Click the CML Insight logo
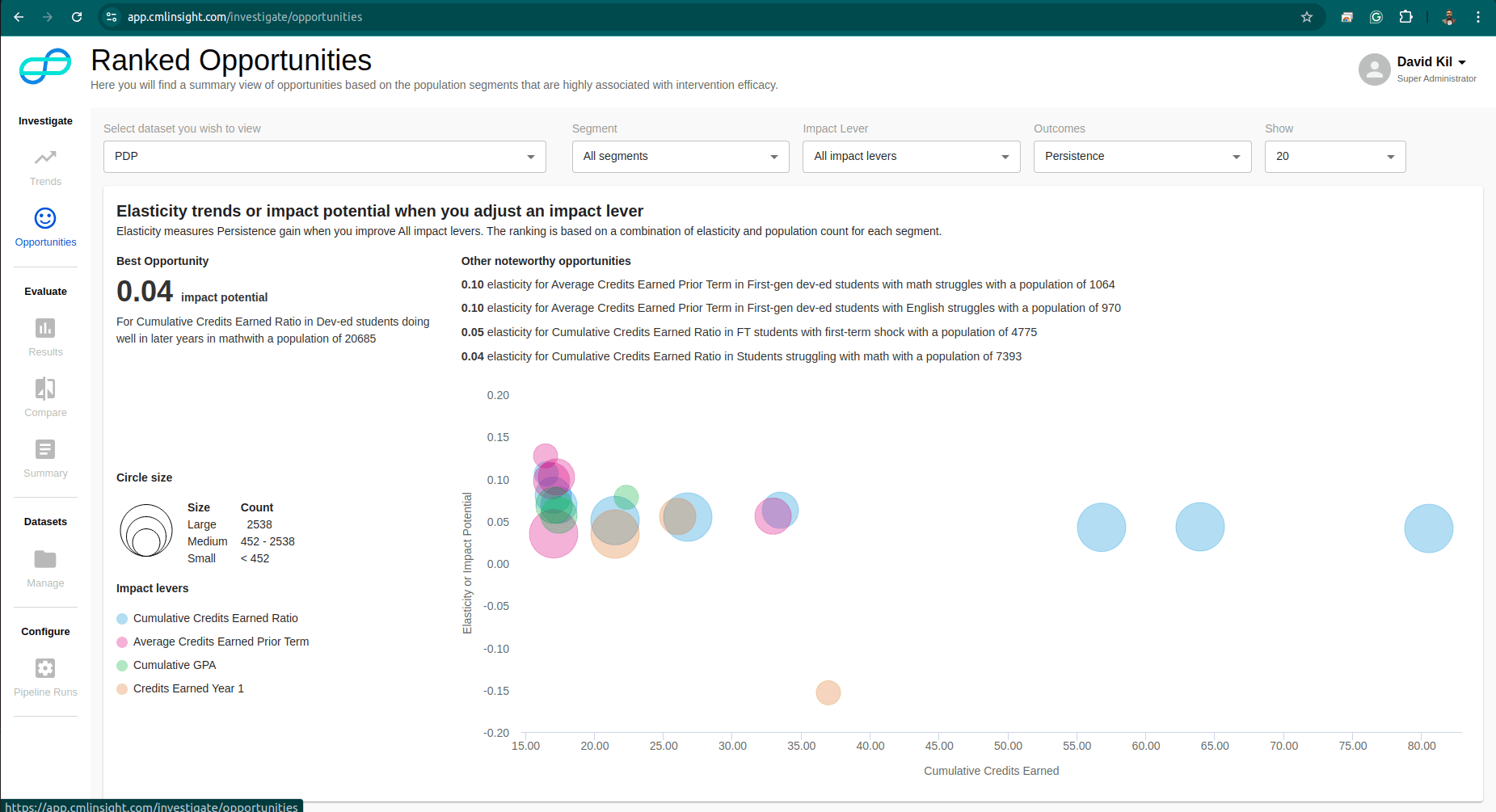The height and width of the screenshot is (812, 1496). tap(45, 66)
